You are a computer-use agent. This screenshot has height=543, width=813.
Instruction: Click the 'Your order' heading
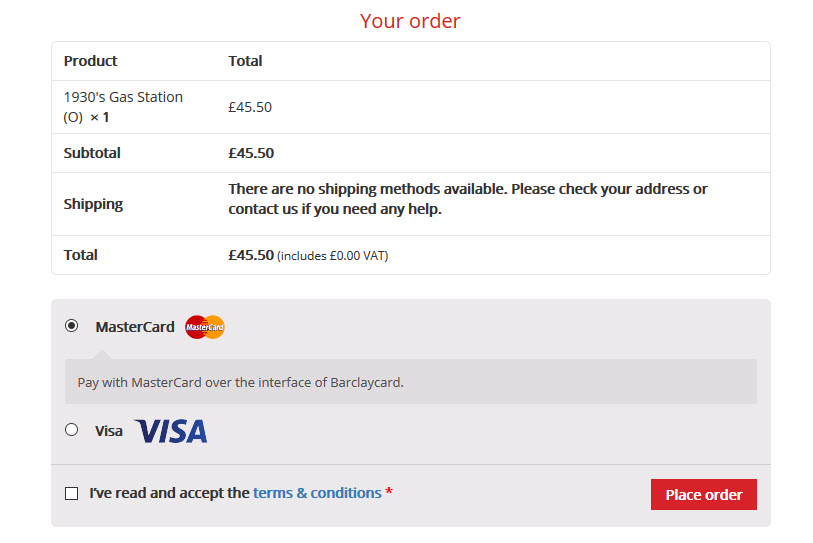410,21
